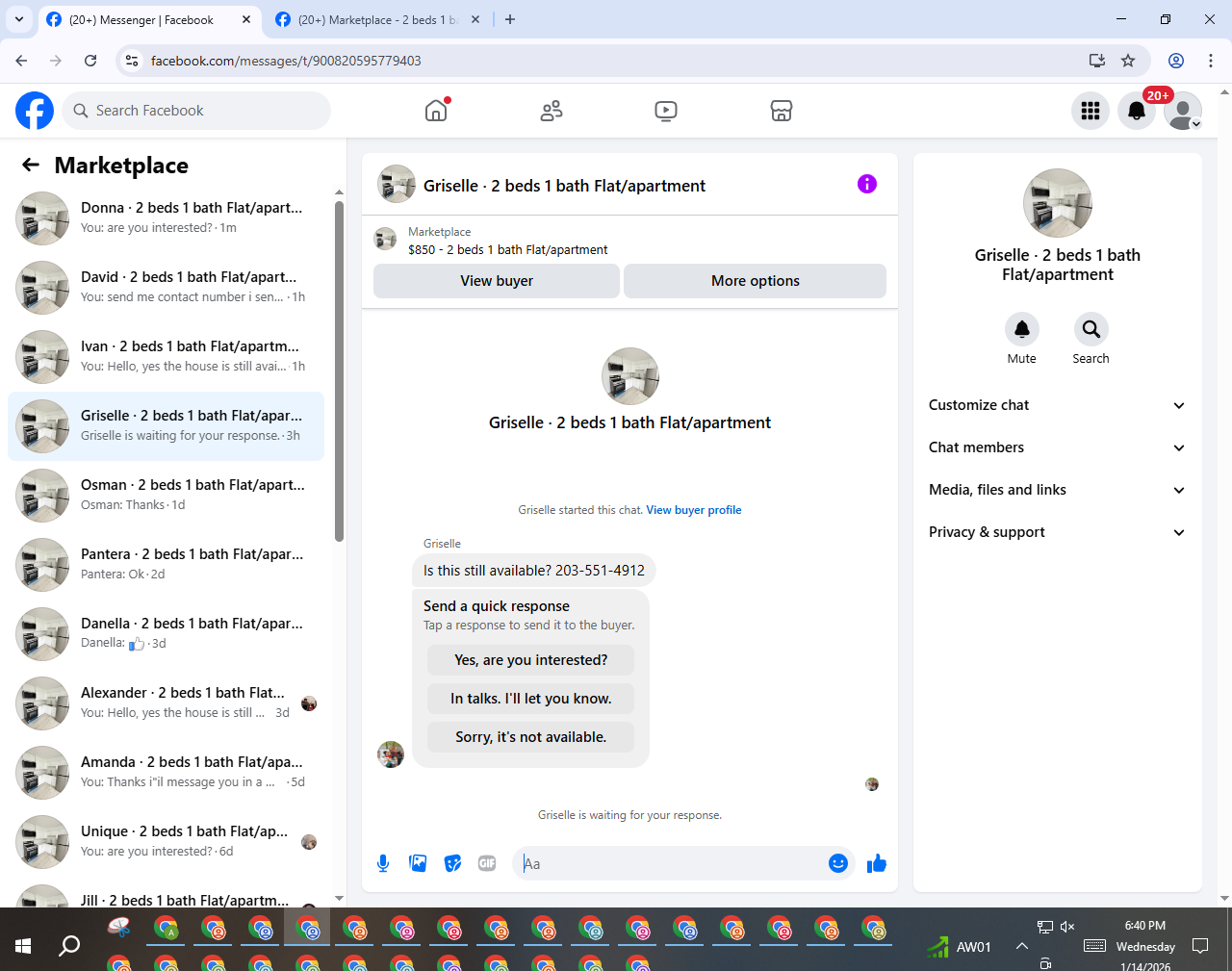
Task: Open Osman's conversation saying Thanks
Action: tap(166, 496)
